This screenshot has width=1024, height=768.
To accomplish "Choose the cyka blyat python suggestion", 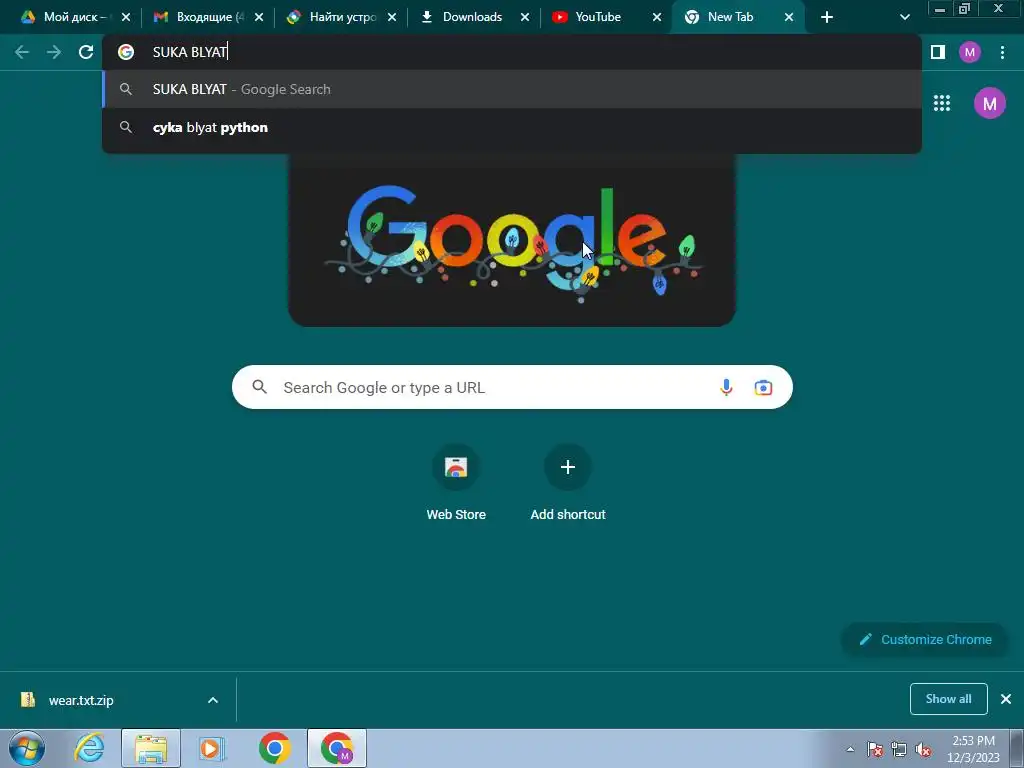I will (x=512, y=127).
